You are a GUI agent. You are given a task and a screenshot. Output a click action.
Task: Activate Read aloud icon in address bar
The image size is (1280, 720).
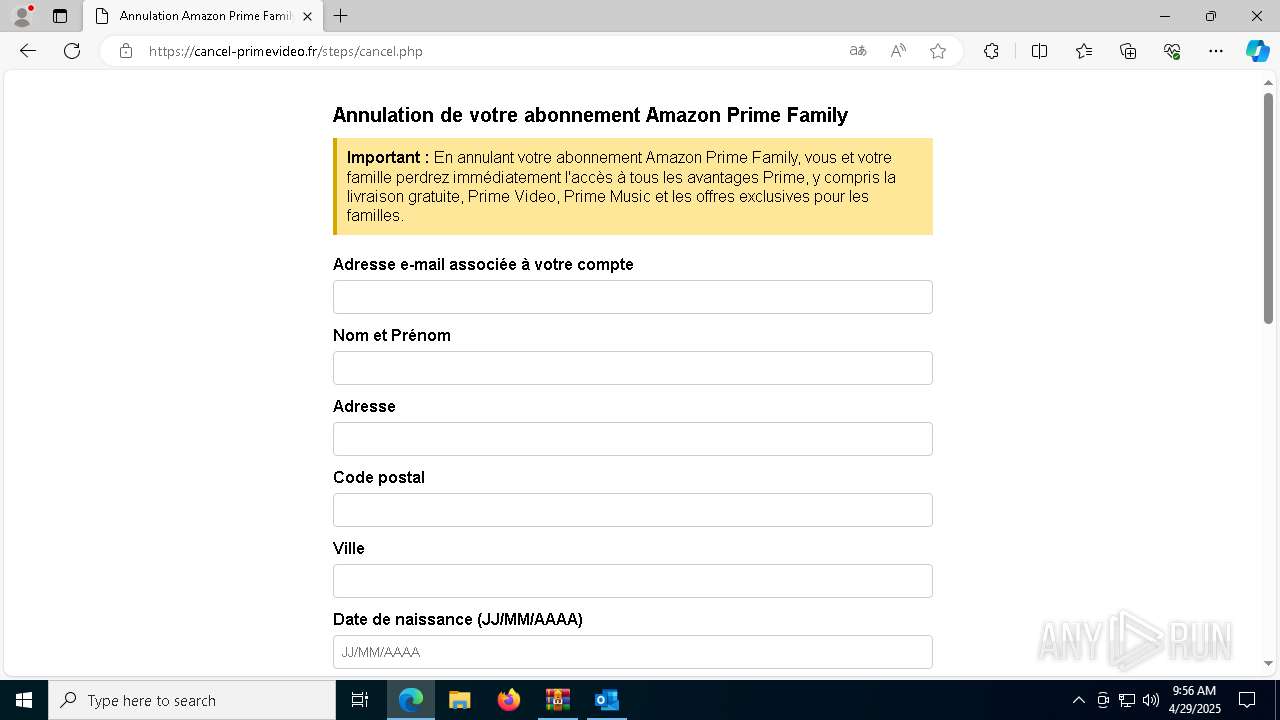(x=898, y=51)
